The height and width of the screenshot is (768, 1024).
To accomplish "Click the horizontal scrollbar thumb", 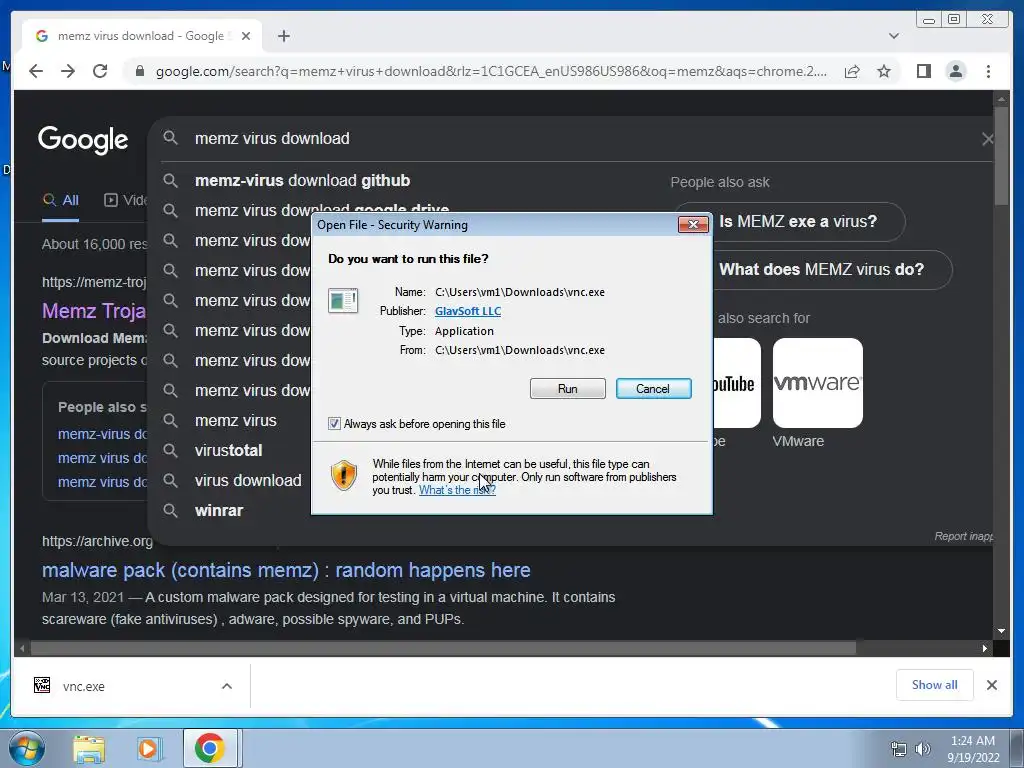I will click(443, 648).
